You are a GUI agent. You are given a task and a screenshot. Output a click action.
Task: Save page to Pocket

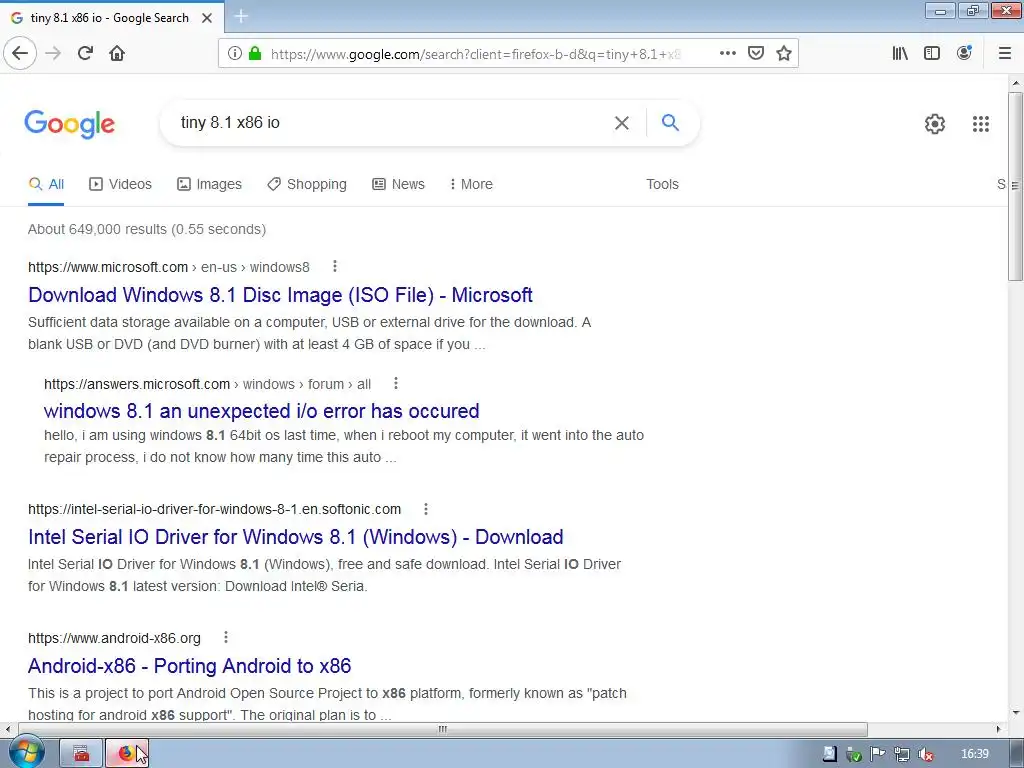[x=756, y=53]
